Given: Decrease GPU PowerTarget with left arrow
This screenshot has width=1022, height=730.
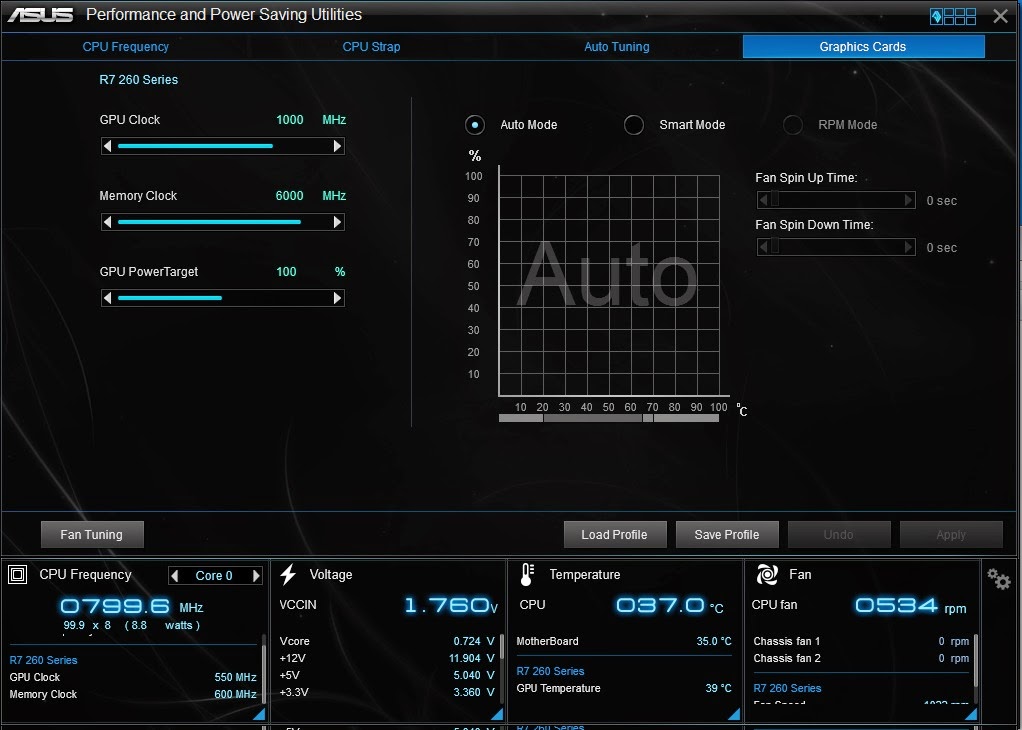Looking at the screenshot, I should [108, 298].
